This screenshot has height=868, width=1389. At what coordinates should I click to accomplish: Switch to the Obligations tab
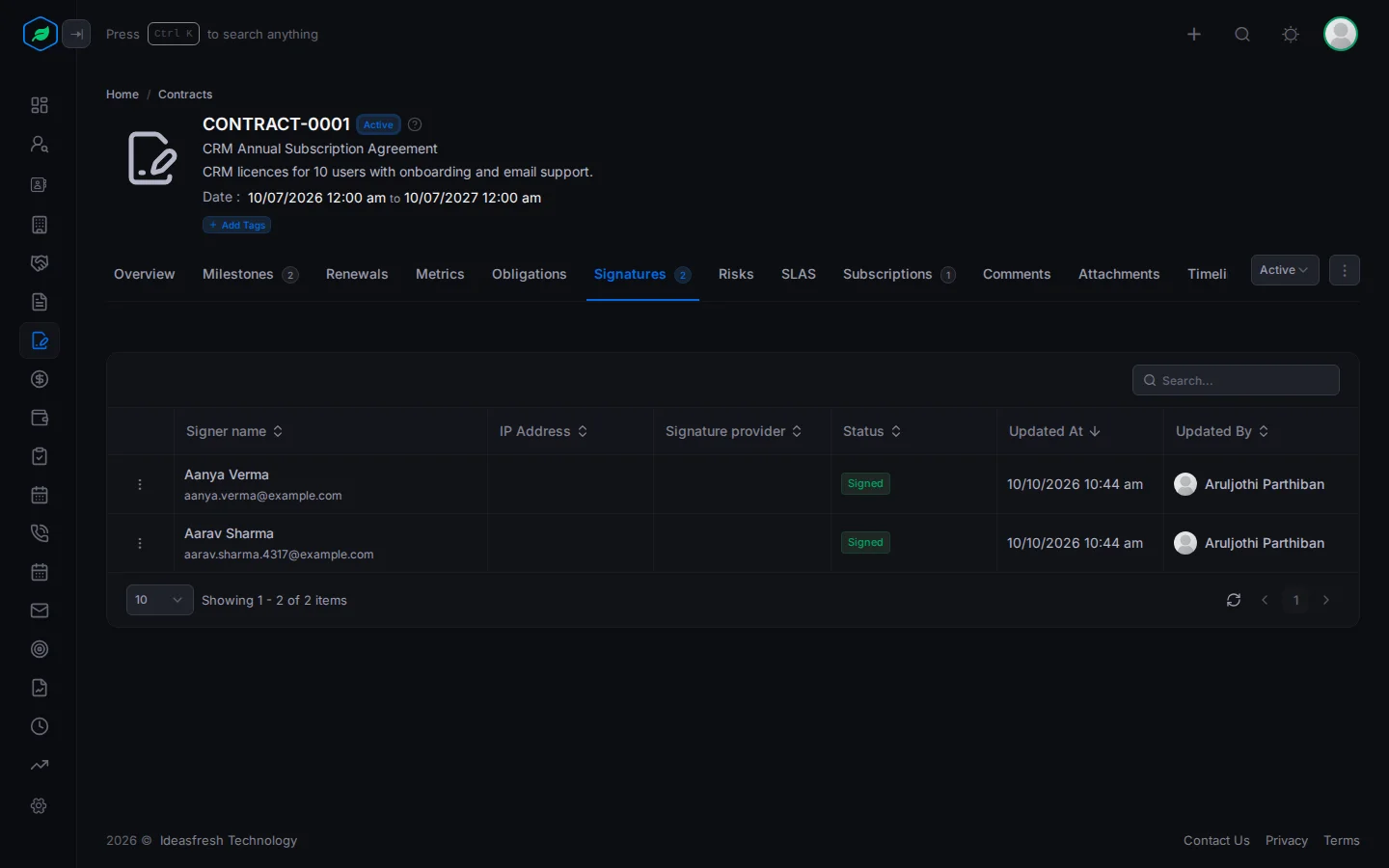tap(530, 274)
